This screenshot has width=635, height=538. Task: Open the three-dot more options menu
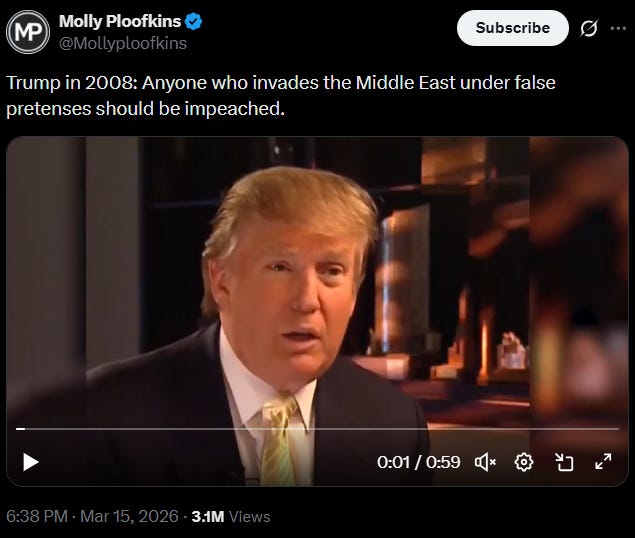point(618,28)
